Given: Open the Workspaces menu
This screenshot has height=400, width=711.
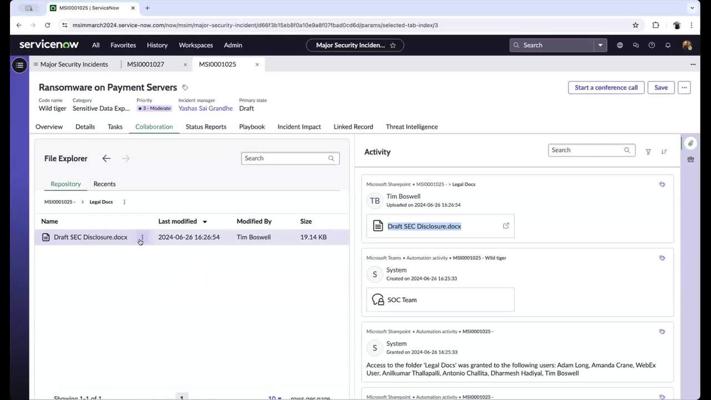Looking at the screenshot, I should tap(195, 45).
